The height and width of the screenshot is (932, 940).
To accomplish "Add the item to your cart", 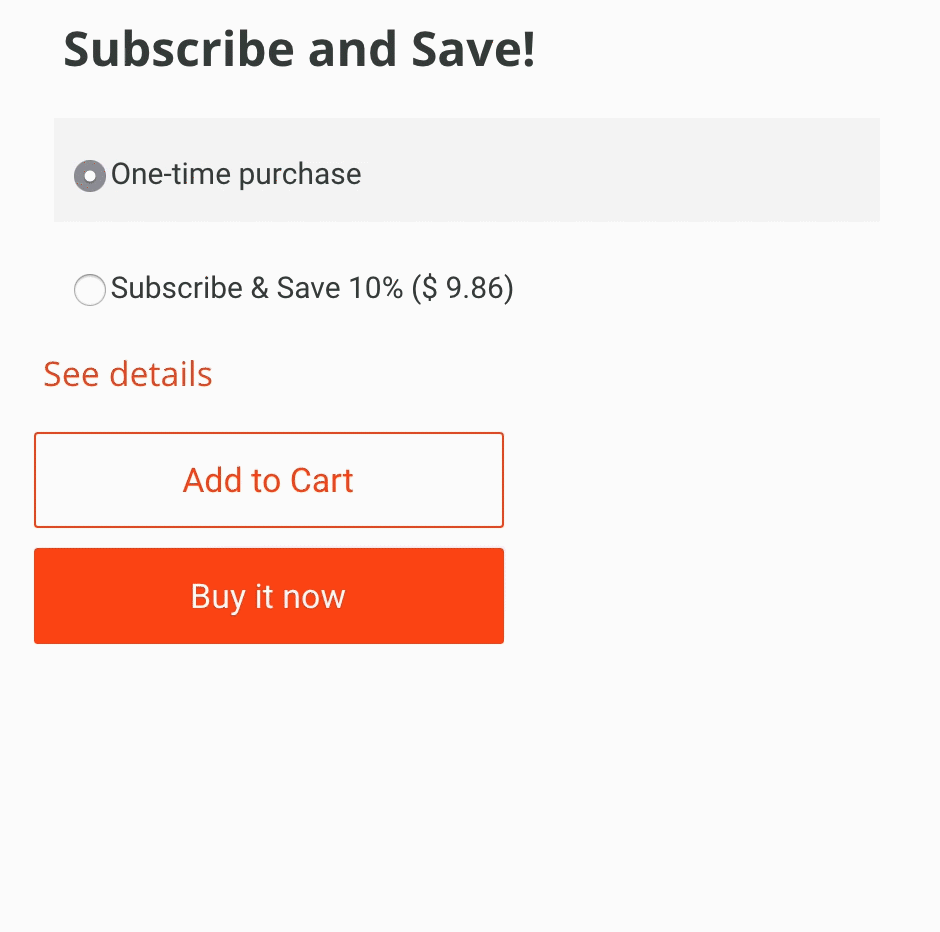I will tap(268, 480).
